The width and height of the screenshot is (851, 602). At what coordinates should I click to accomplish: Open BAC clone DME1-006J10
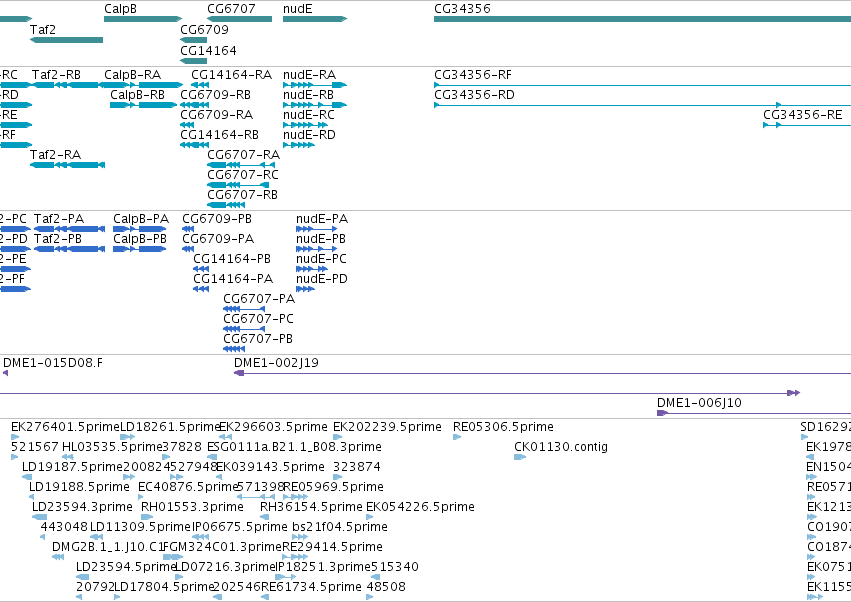(699, 403)
